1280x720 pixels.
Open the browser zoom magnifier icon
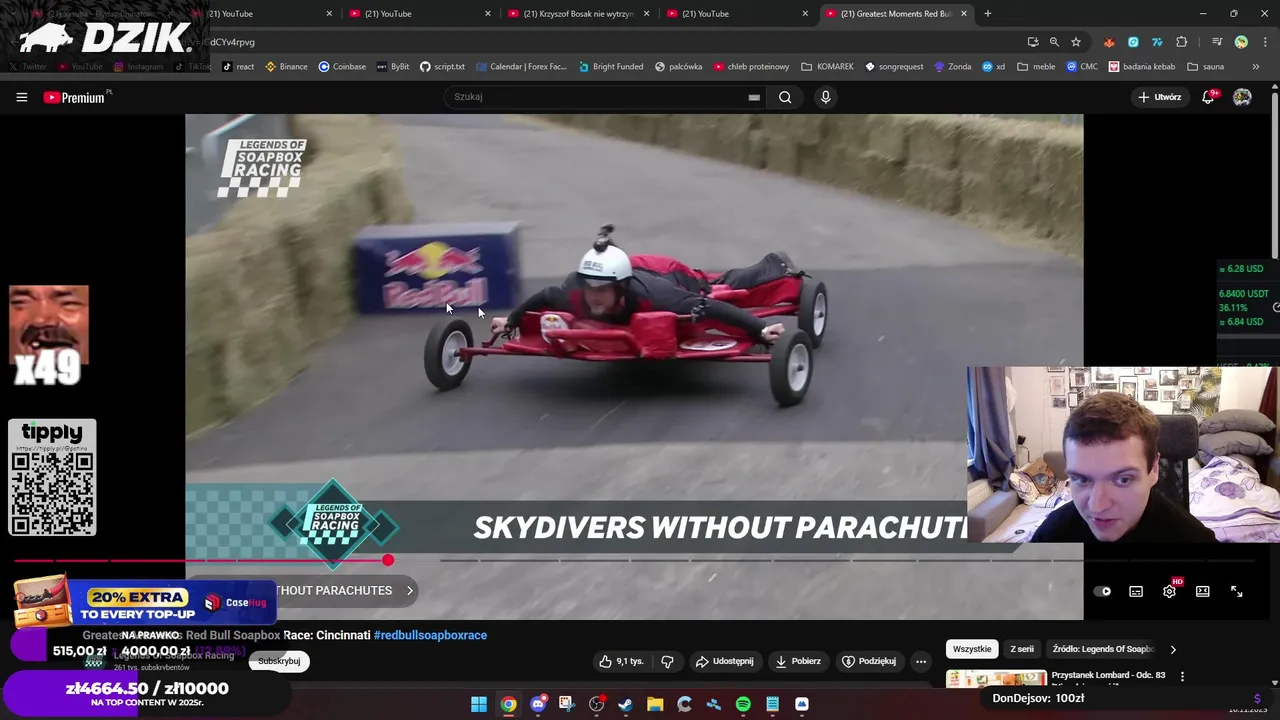pyautogui.click(x=1054, y=42)
